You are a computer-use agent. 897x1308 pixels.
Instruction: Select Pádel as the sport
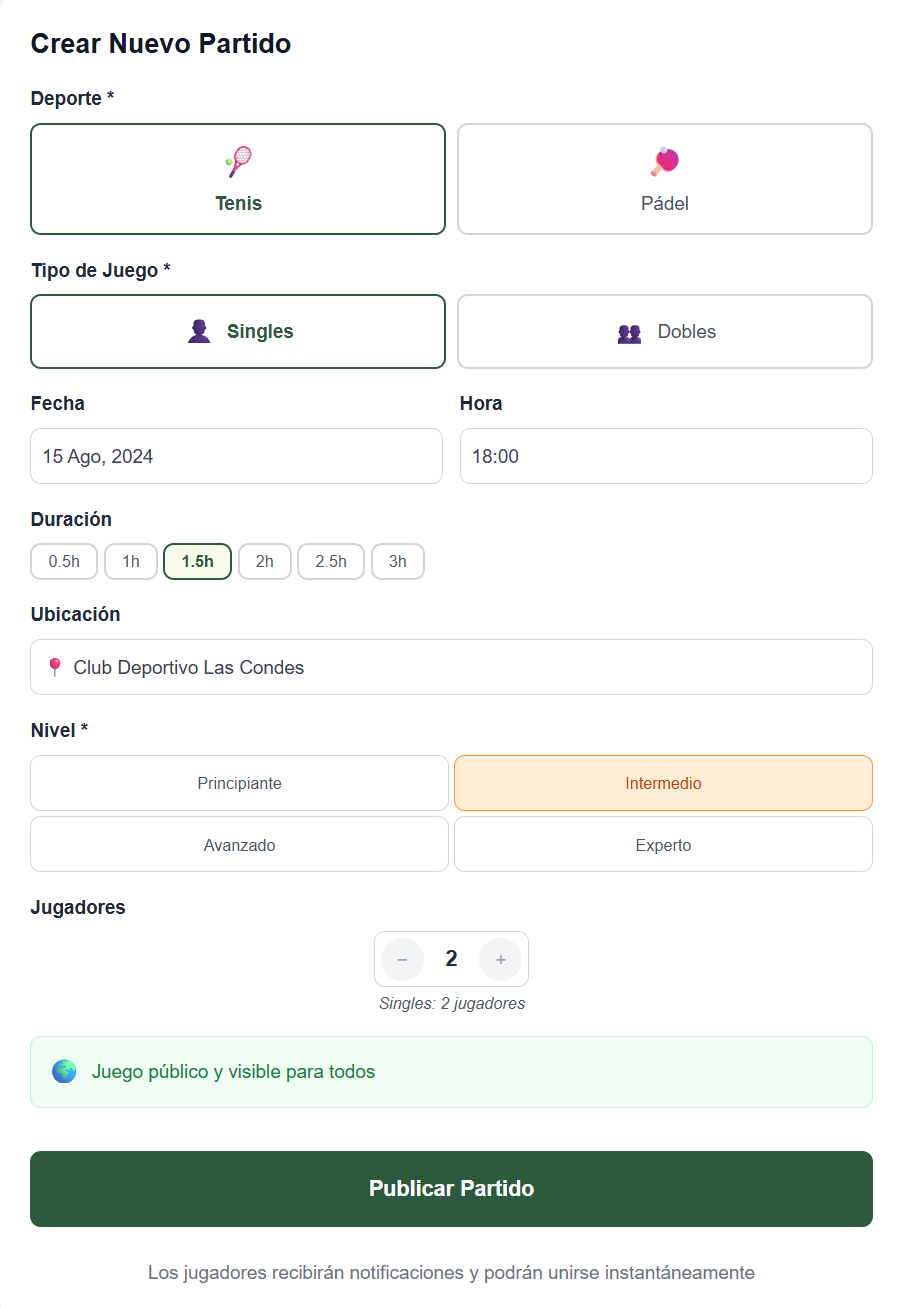point(664,179)
